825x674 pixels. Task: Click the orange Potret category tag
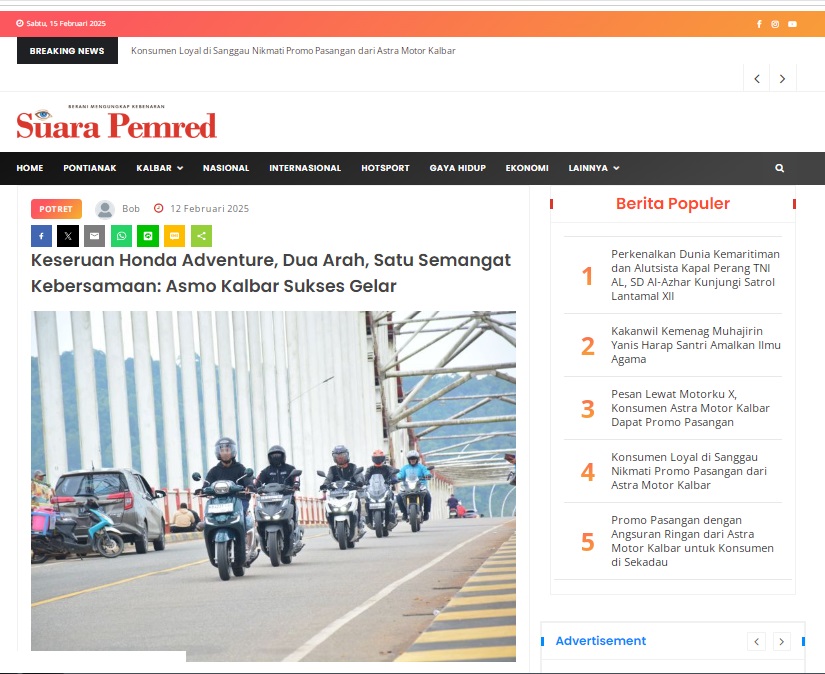(56, 209)
